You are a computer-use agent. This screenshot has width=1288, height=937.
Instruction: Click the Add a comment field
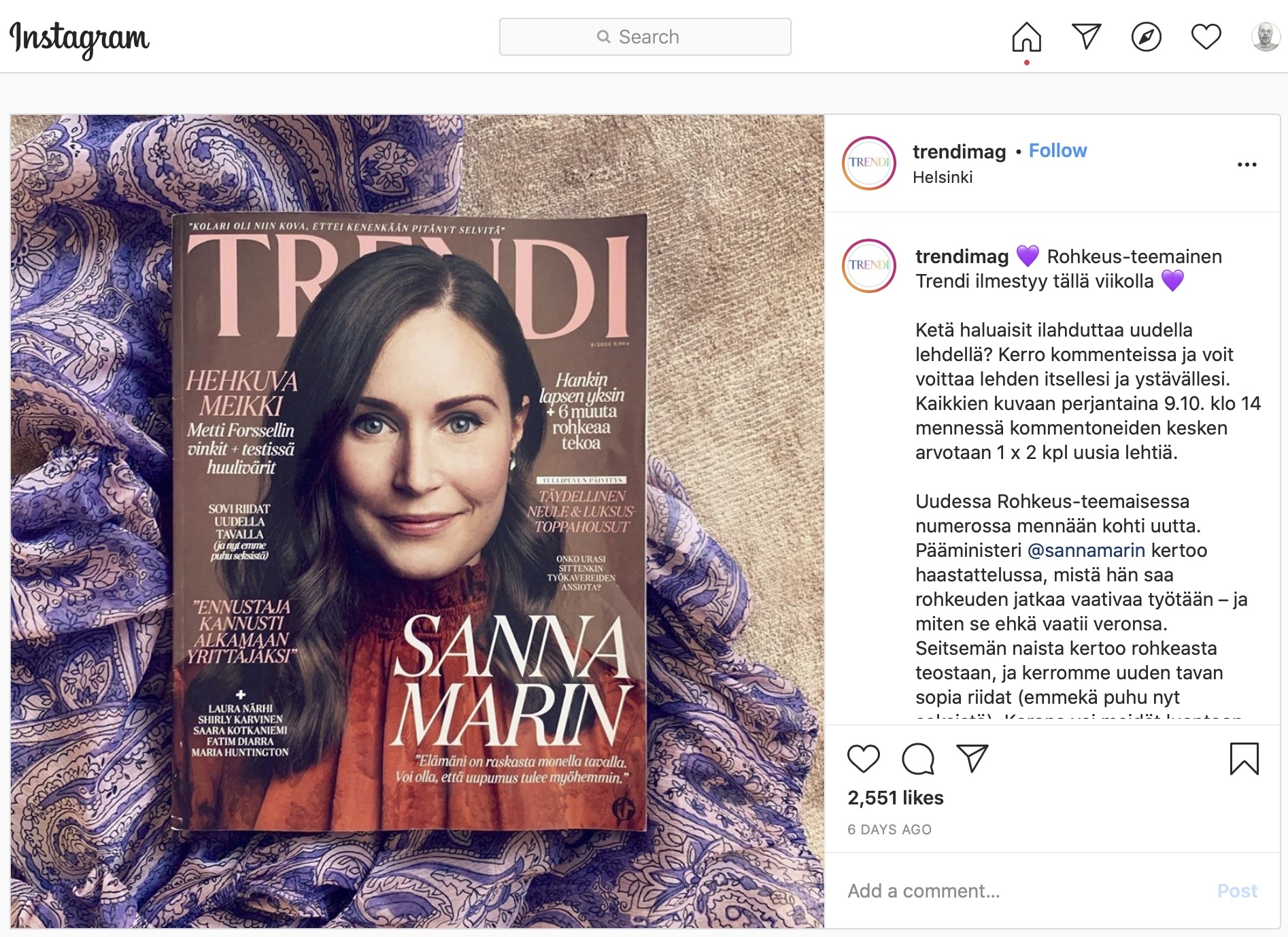coord(1020,891)
